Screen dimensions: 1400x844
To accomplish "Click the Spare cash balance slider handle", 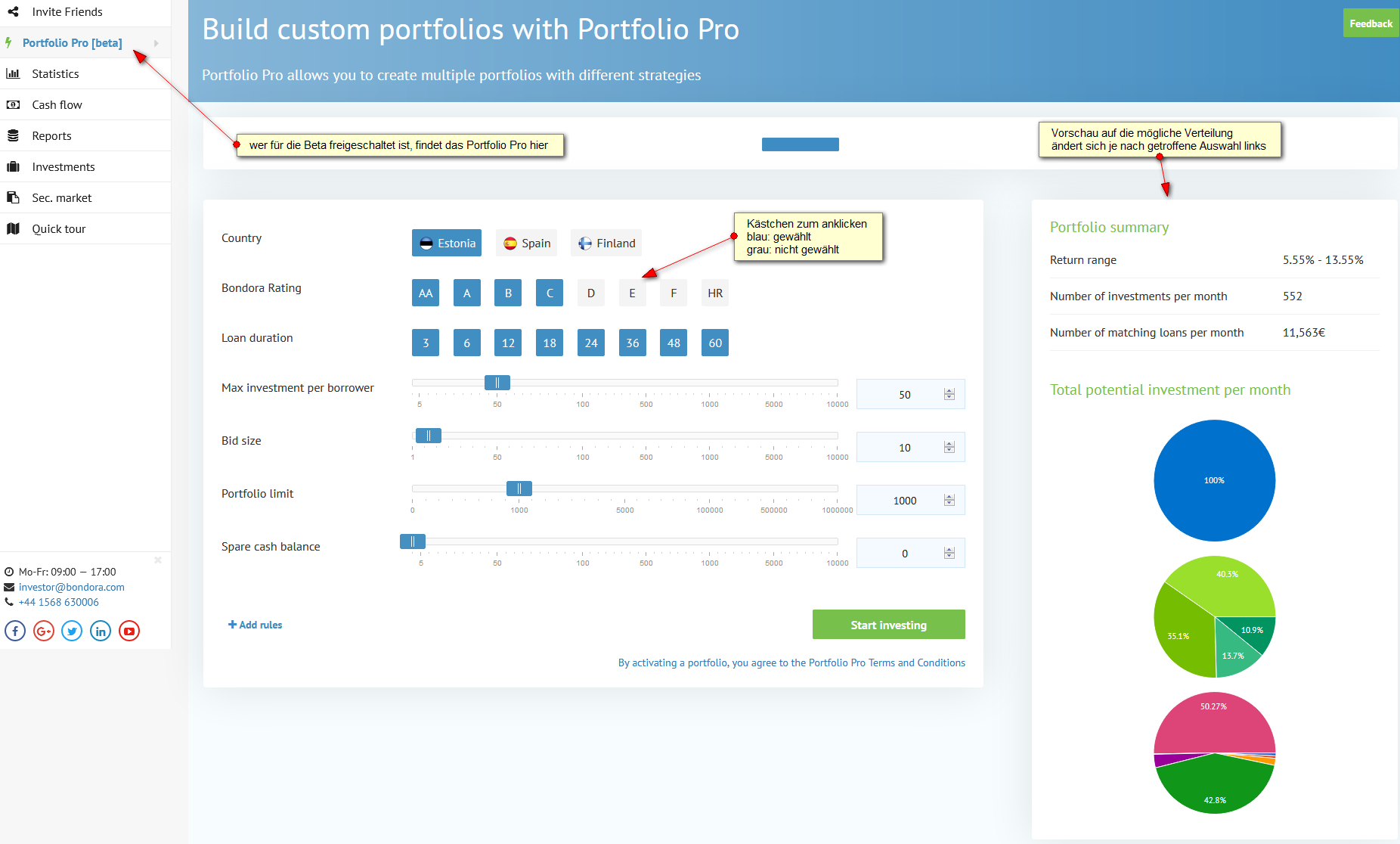I will (413, 541).
